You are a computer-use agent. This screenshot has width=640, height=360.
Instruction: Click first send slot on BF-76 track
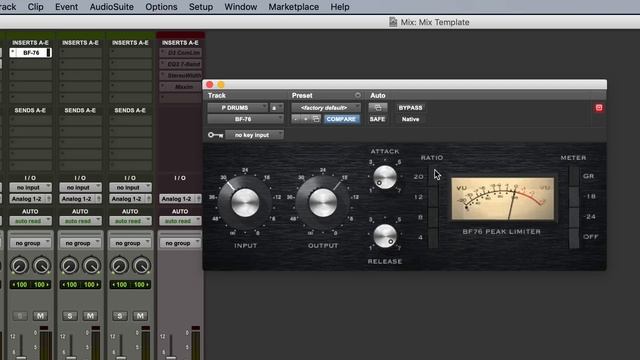31,120
